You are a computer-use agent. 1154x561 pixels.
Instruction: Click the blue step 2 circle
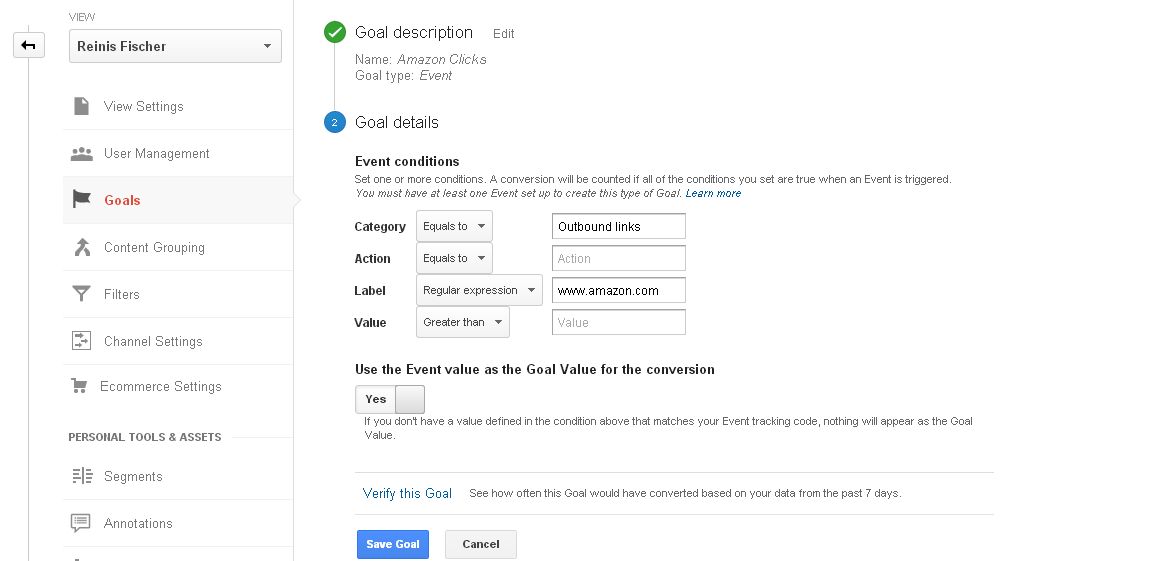334,122
